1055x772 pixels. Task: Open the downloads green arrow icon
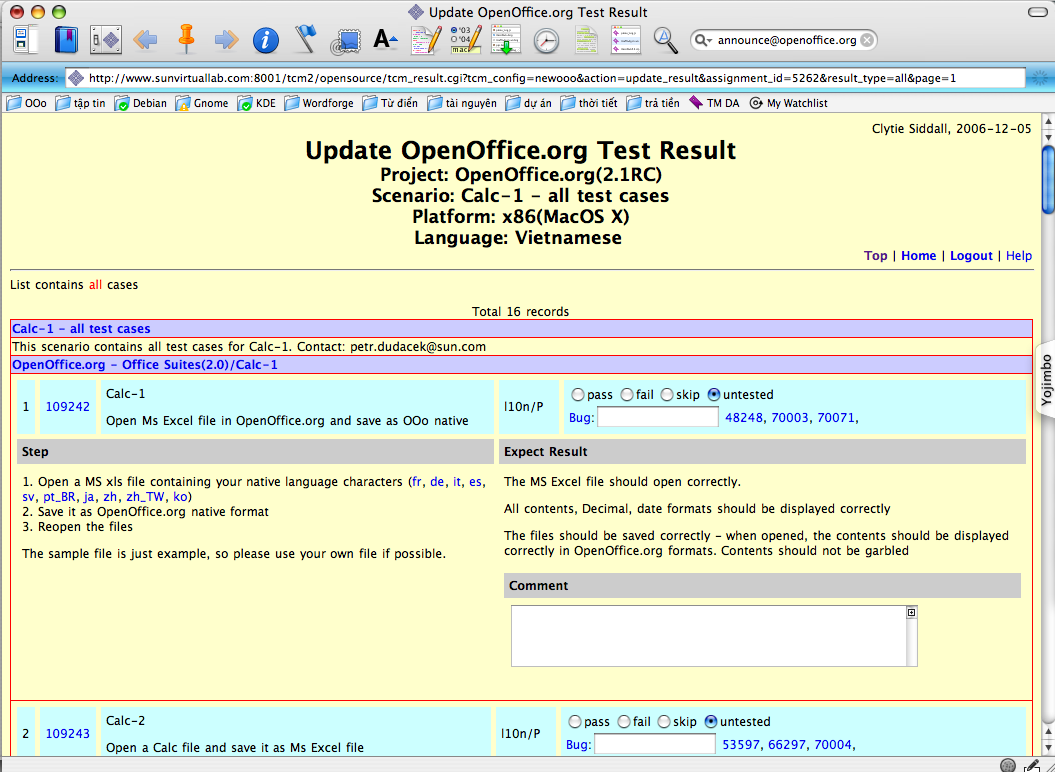(x=506, y=40)
